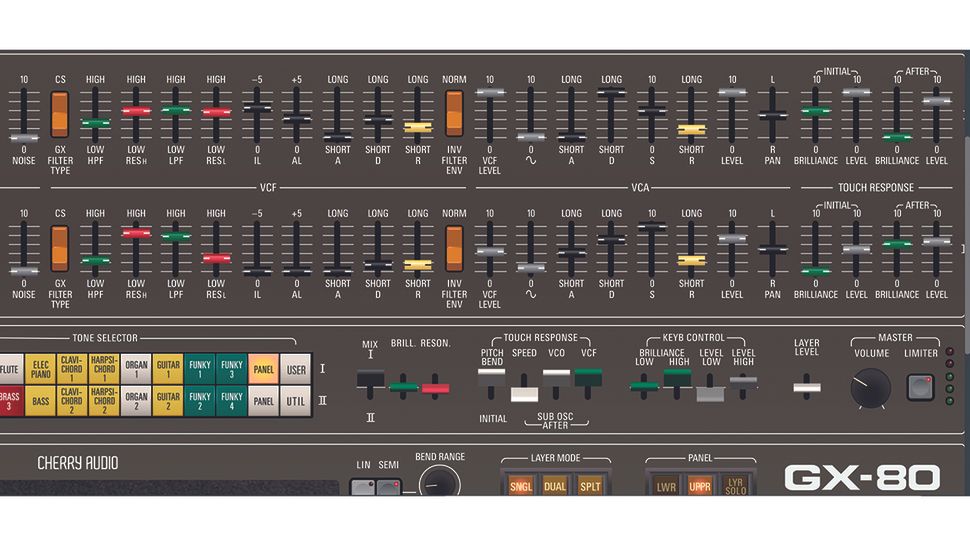Viewport: 970px width, 546px height.
Task: Click the PITCH BEND touch response slider
Action: (492, 378)
